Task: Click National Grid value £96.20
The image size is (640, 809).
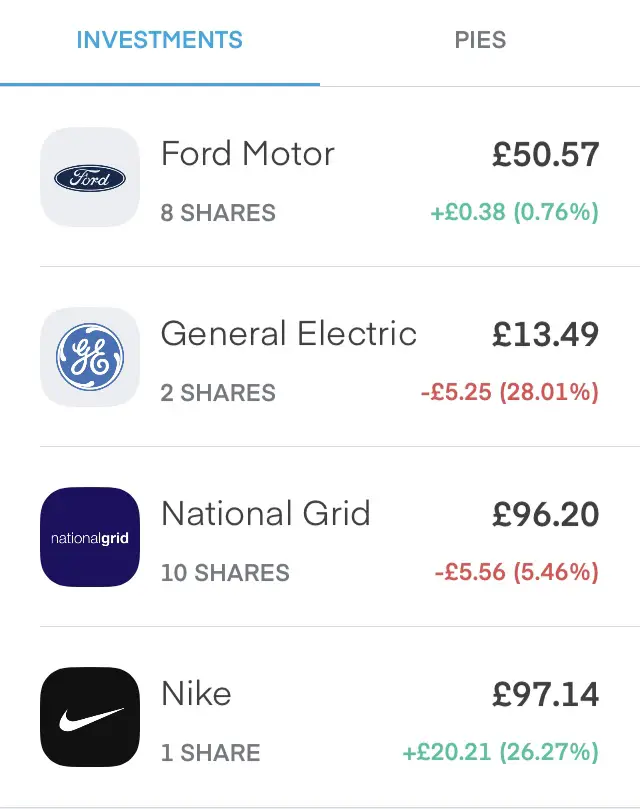Action: click(x=546, y=514)
